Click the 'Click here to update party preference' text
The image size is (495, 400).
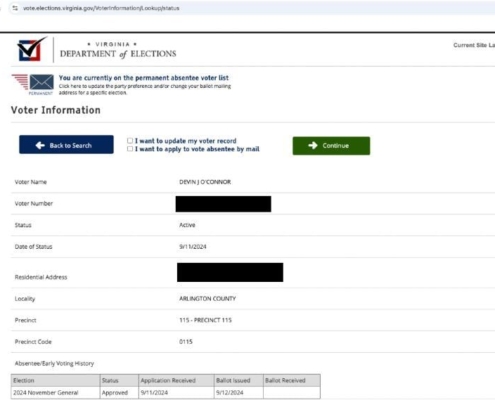(145, 89)
